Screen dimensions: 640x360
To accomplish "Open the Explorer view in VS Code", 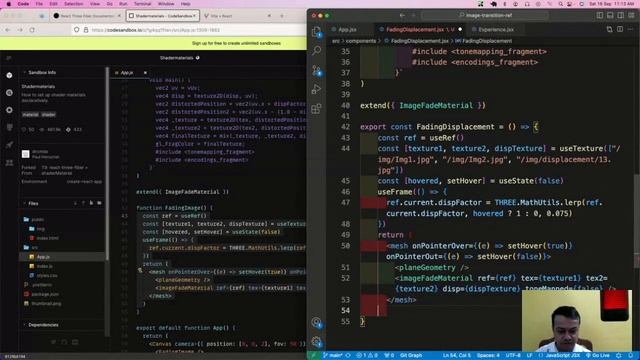I will tap(316, 32).
